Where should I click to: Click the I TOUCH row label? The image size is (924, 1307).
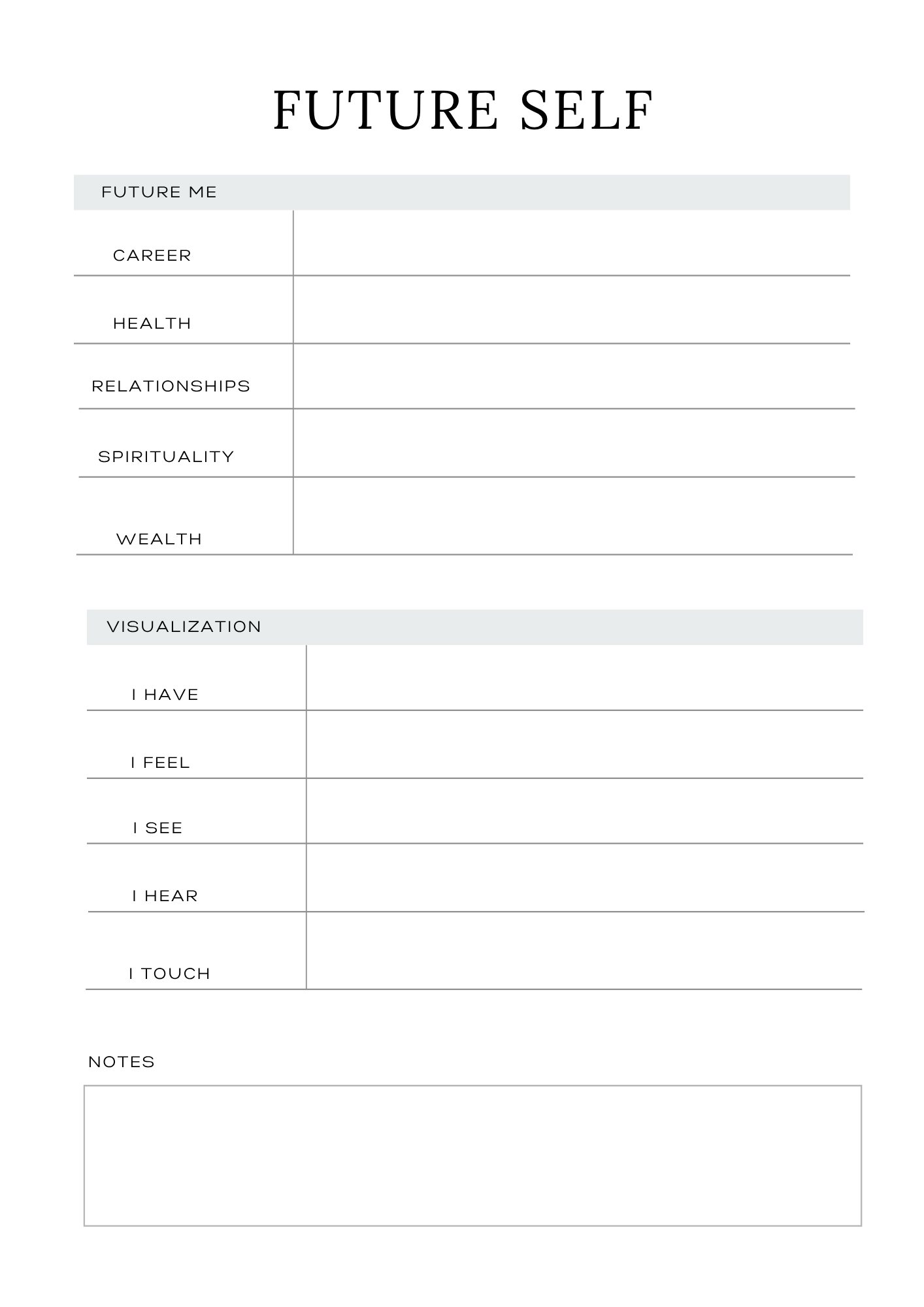coord(169,974)
